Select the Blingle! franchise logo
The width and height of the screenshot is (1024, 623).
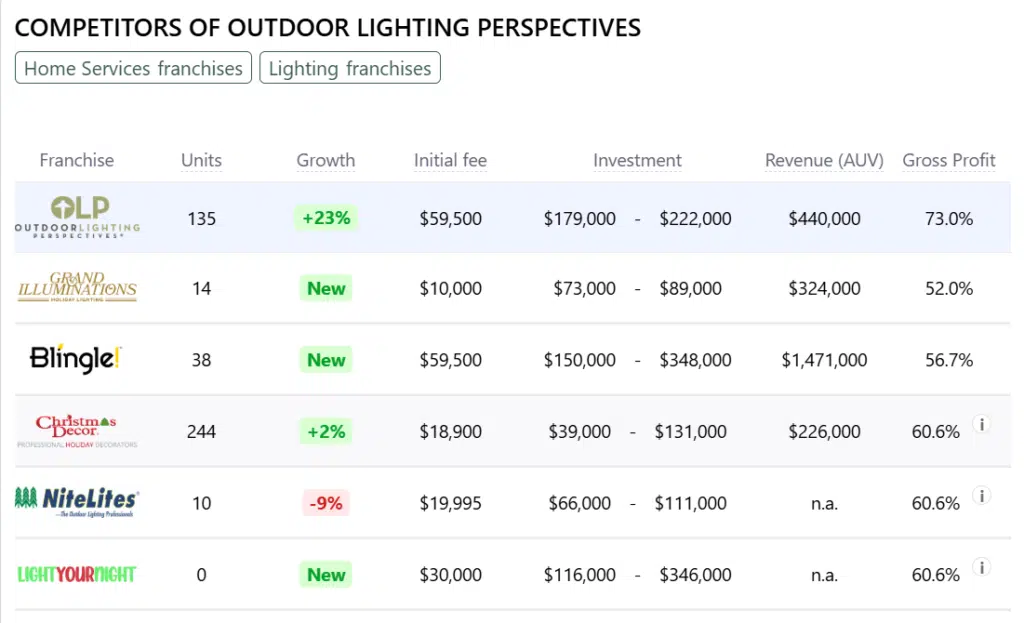point(76,359)
